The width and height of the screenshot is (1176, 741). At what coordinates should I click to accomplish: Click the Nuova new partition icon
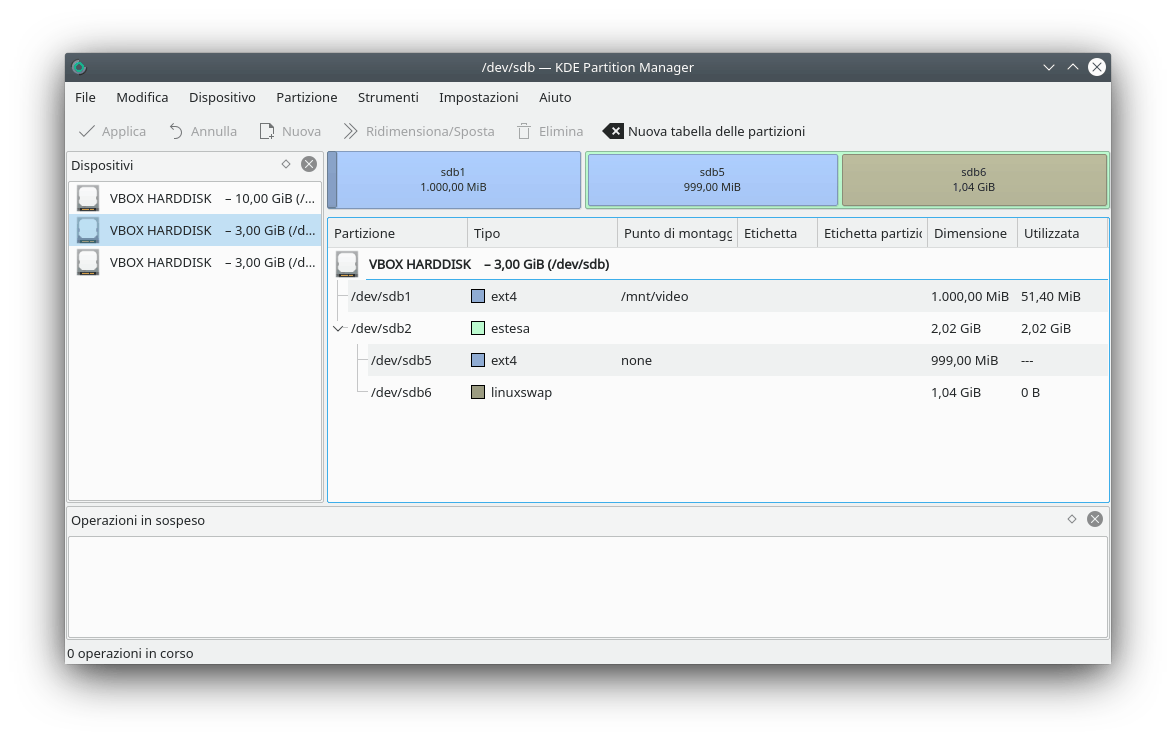pos(267,131)
